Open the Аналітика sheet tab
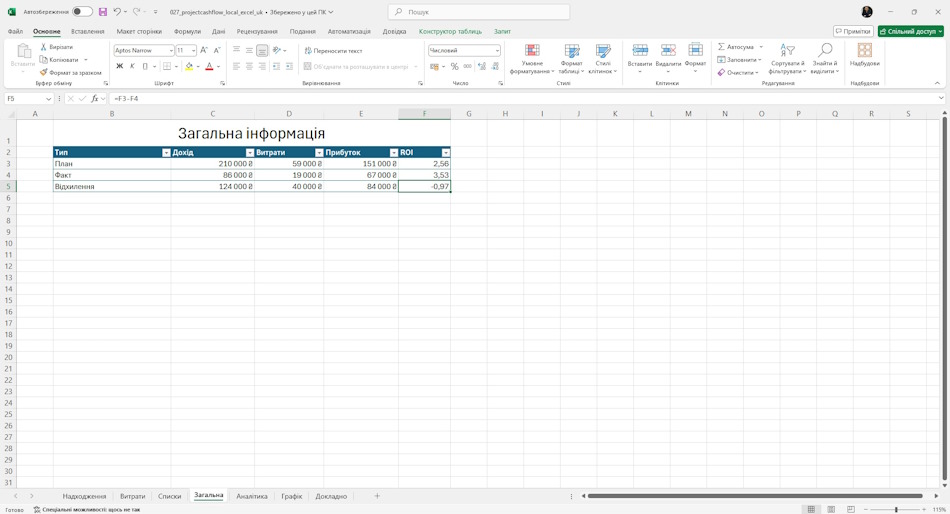 251,496
